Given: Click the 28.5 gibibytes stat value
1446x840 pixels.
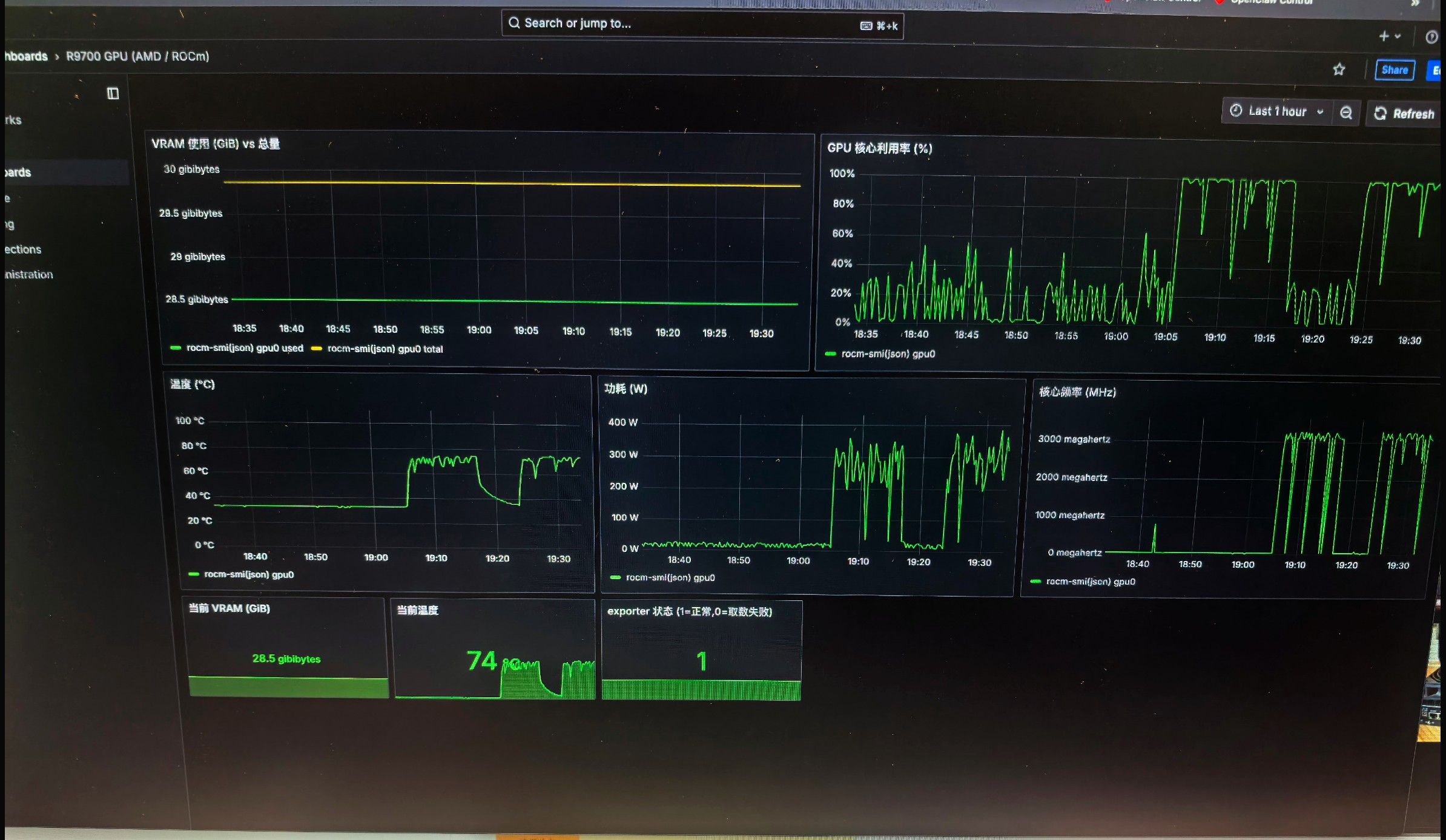Looking at the screenshot, I should [286, 658].
